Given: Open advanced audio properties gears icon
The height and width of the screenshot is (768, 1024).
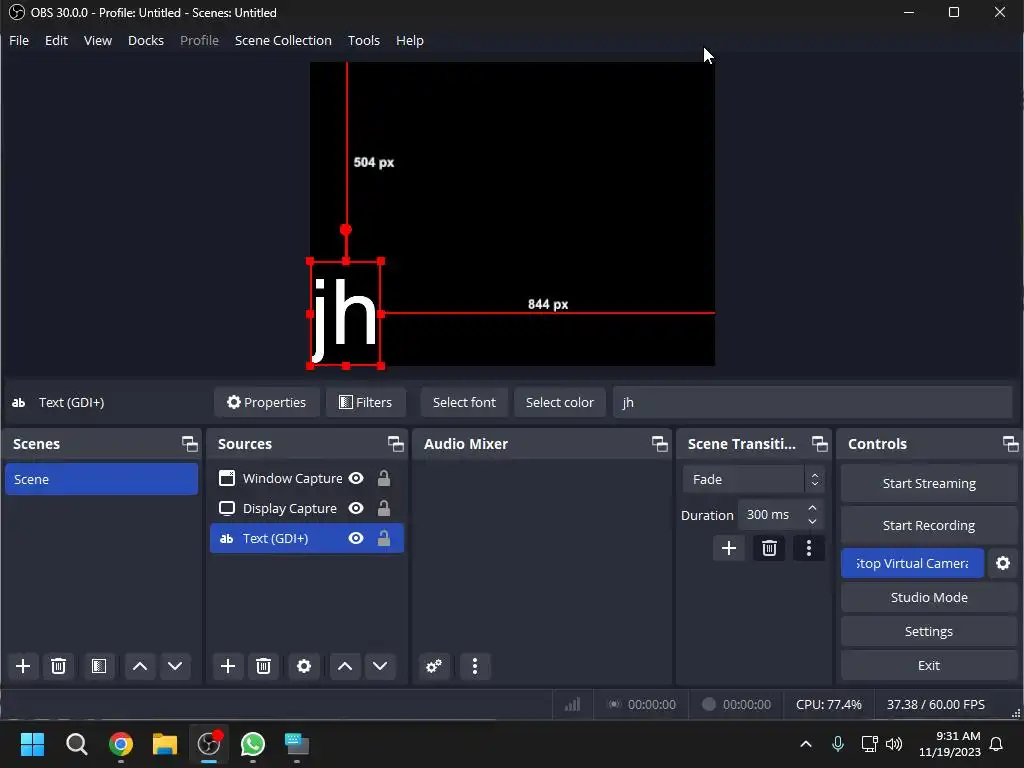Looking at the screenshot, I should click(x=434, y=666).
